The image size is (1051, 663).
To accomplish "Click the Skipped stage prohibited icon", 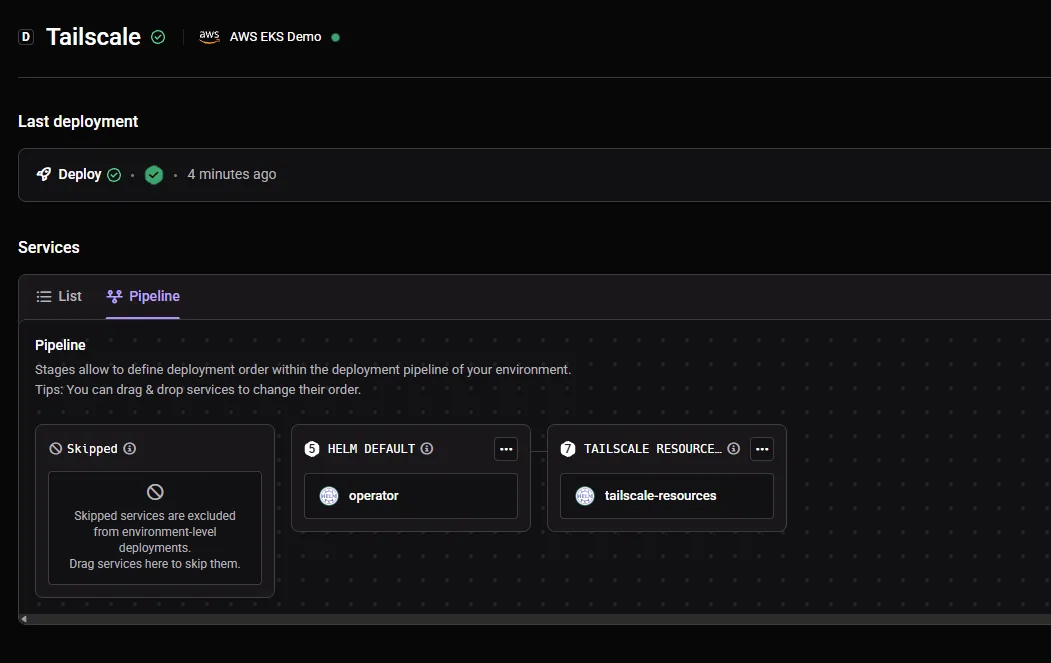I will pyautogui.click(x=56, y=448).
